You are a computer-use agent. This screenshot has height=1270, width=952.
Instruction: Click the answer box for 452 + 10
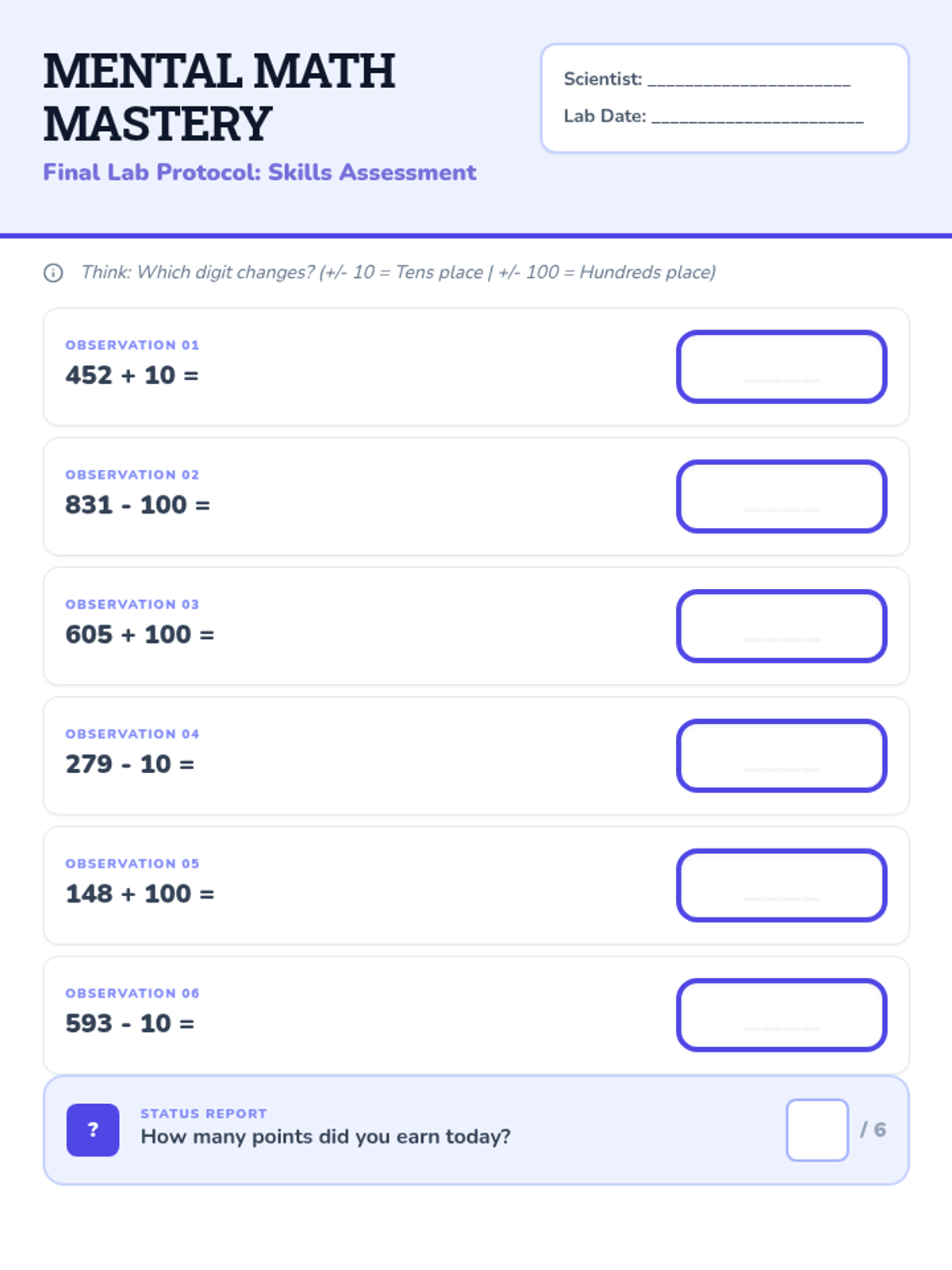781,367
